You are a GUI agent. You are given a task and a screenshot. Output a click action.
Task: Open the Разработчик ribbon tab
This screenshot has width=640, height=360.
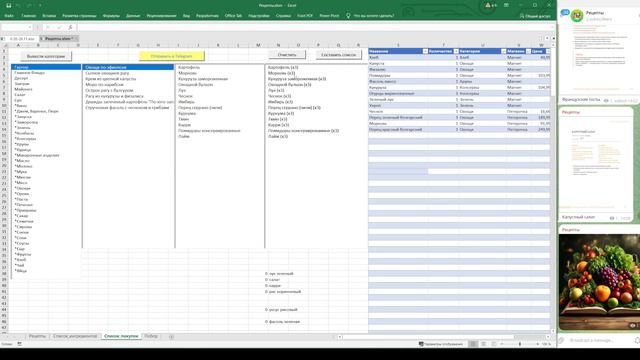[x=207, y=16]
